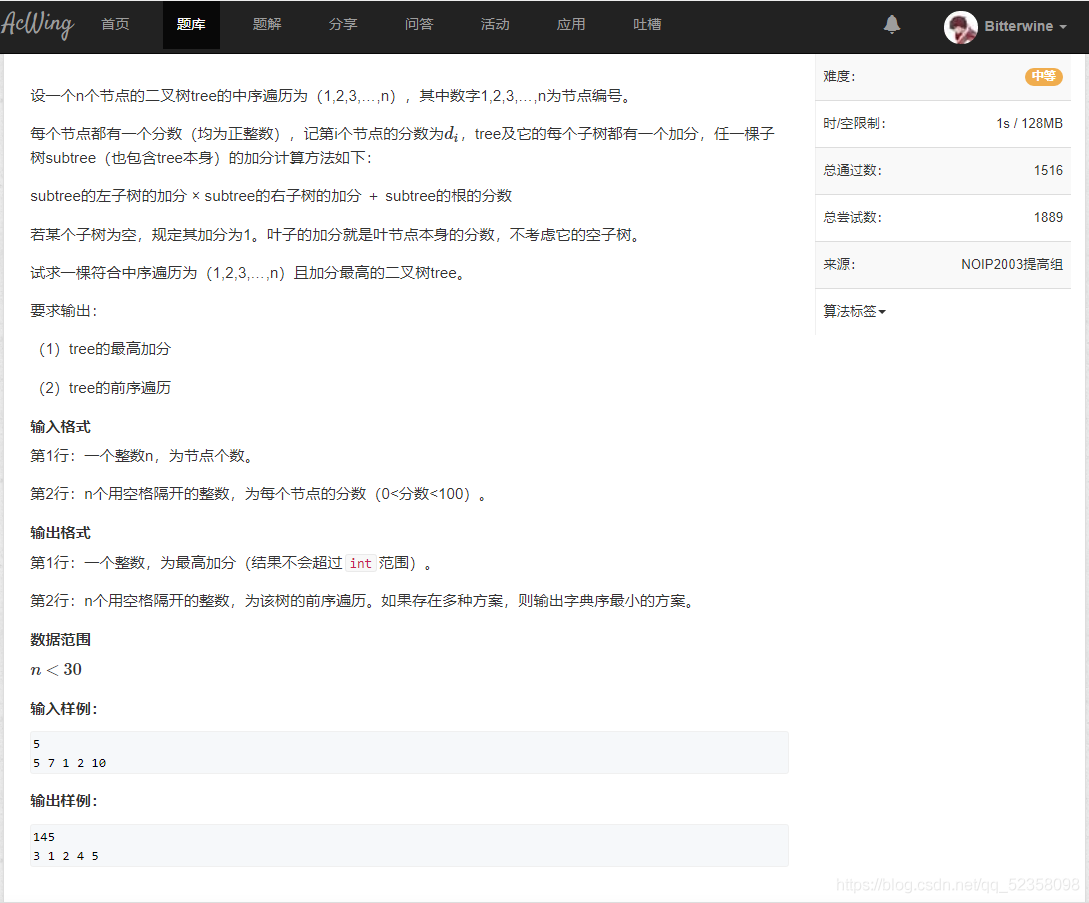Image resolution: width=1089 pixels, height=903 pixels.
Task: Click the 总通过数 value 1516
Action: point(1048,170)
